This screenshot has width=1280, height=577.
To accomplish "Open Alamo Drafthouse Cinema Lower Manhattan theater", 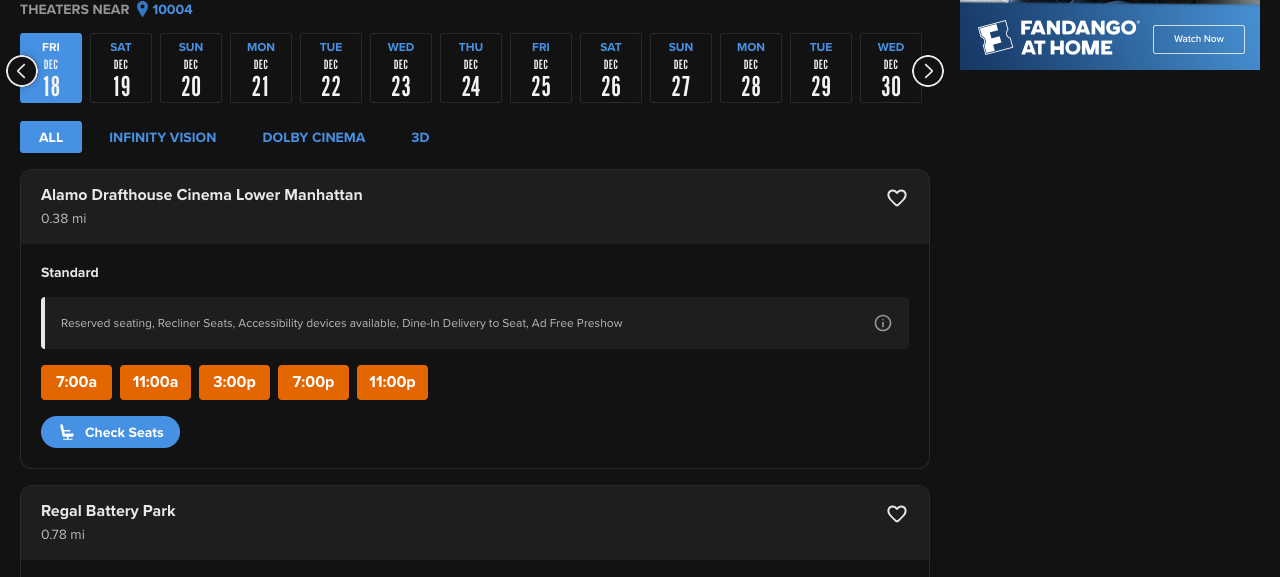I will [x=202, y=195].
